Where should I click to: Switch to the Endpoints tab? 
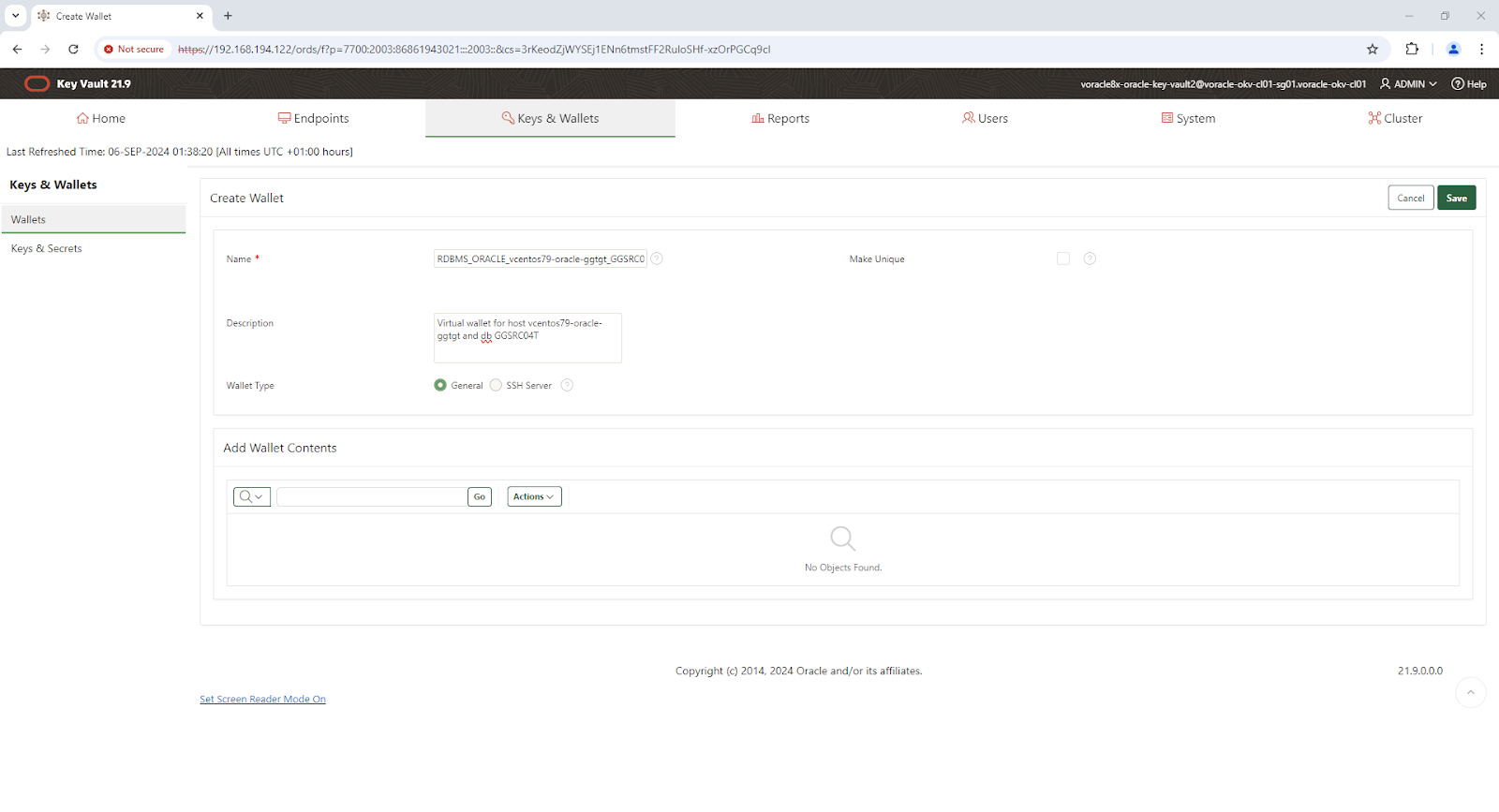(313, 118)
